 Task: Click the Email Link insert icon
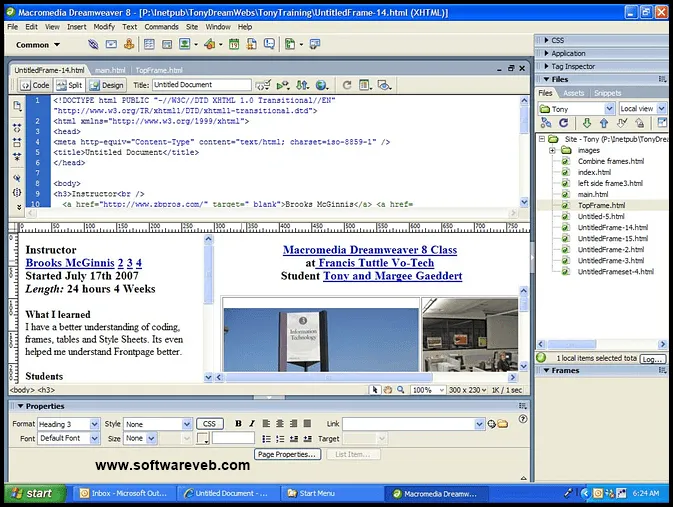coord(111,44)
